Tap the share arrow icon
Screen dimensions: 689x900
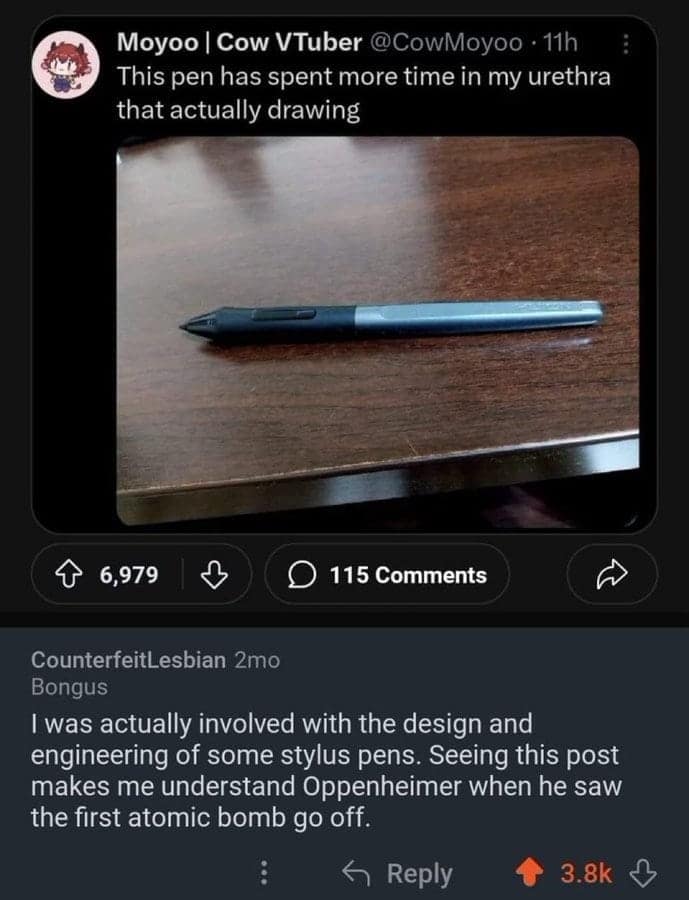[x=611, y=574]
